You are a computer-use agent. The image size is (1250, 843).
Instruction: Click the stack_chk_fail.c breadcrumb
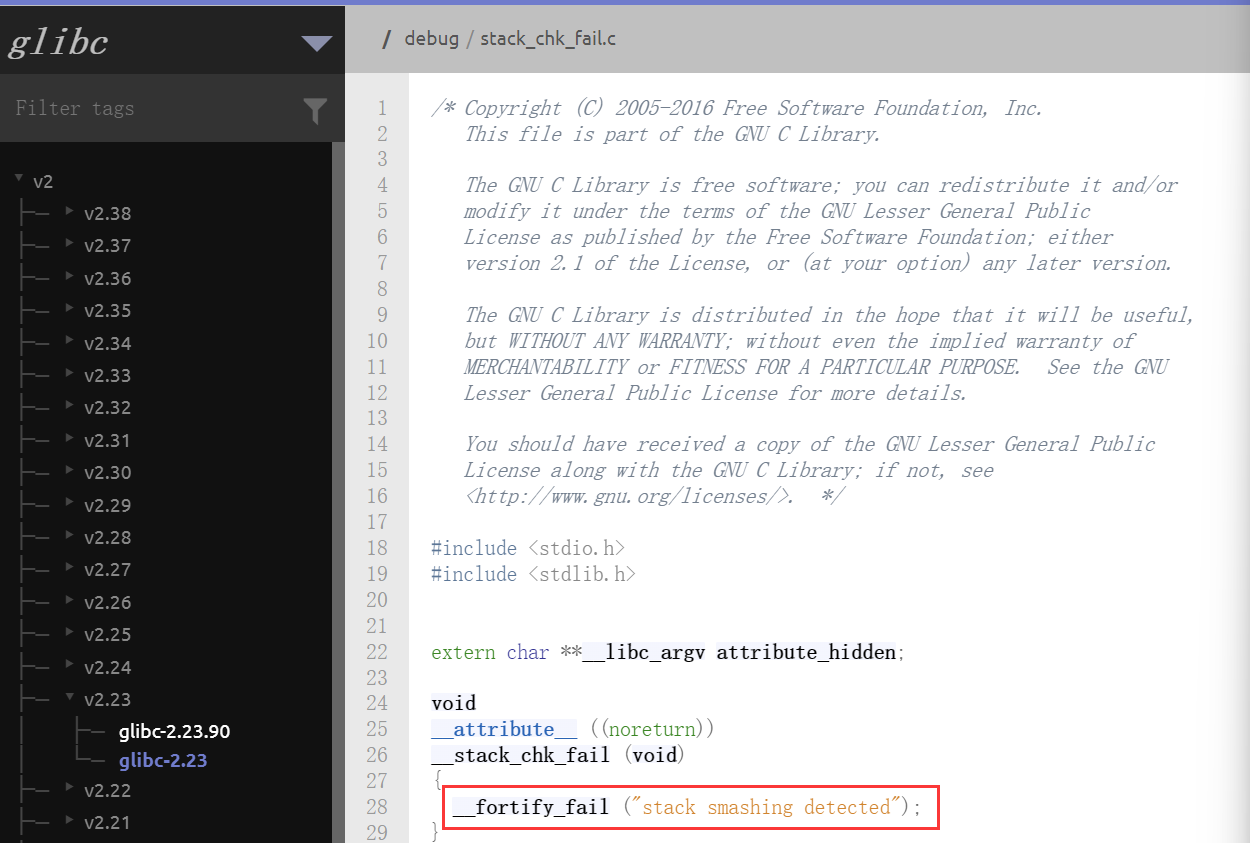pos(548,39)
